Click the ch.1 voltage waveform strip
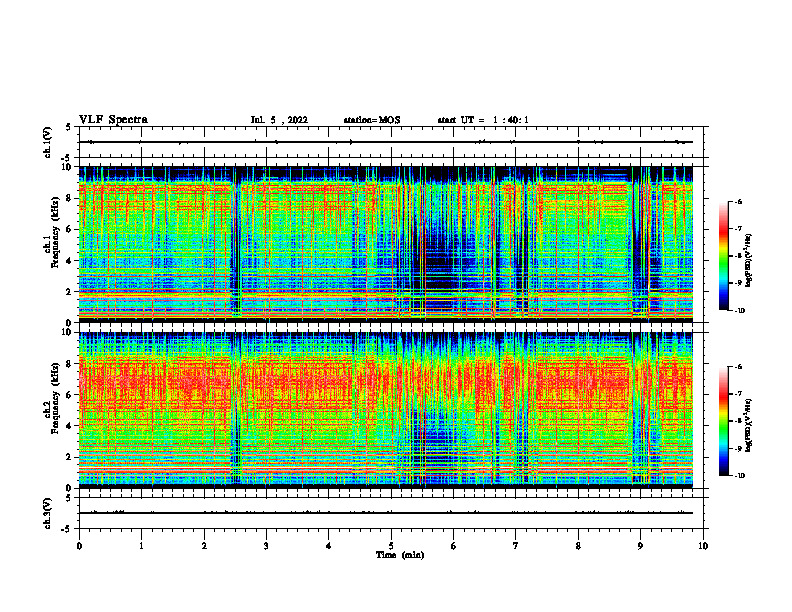Image resolution: width=792 pixels, height=612 pixels. (x=391, y=142)
